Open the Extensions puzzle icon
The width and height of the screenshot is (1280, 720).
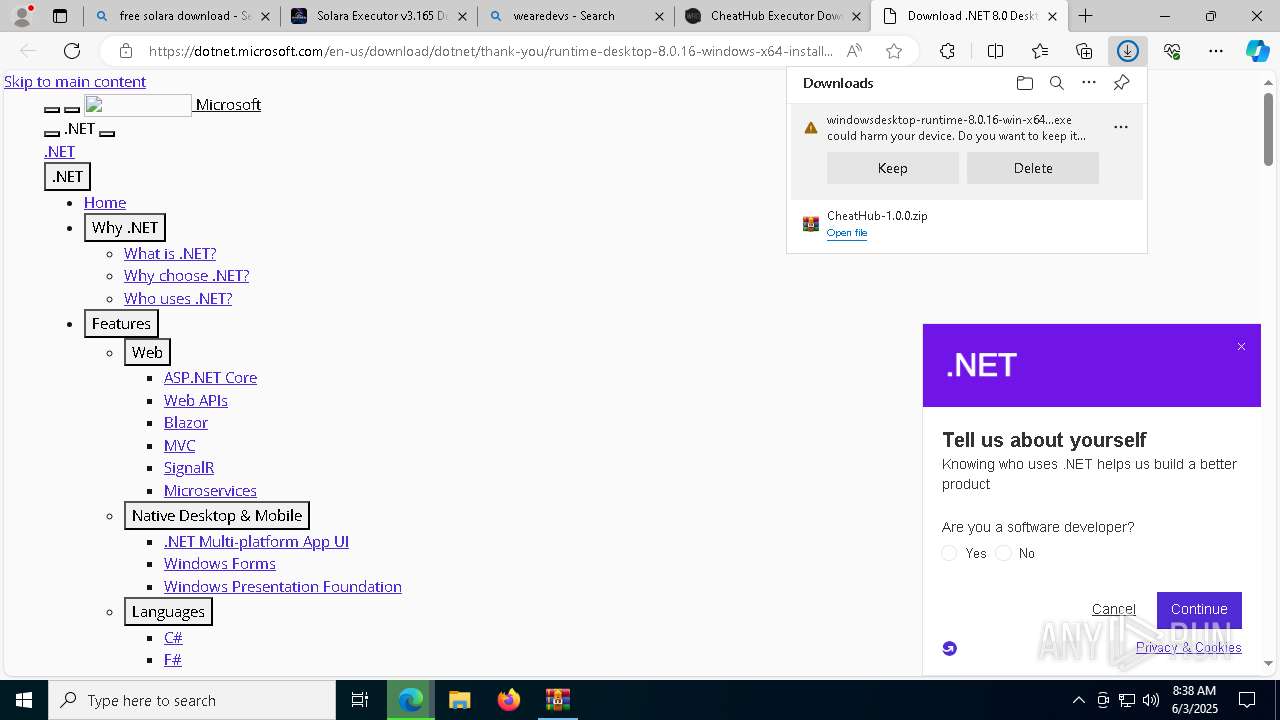point(947,51)
